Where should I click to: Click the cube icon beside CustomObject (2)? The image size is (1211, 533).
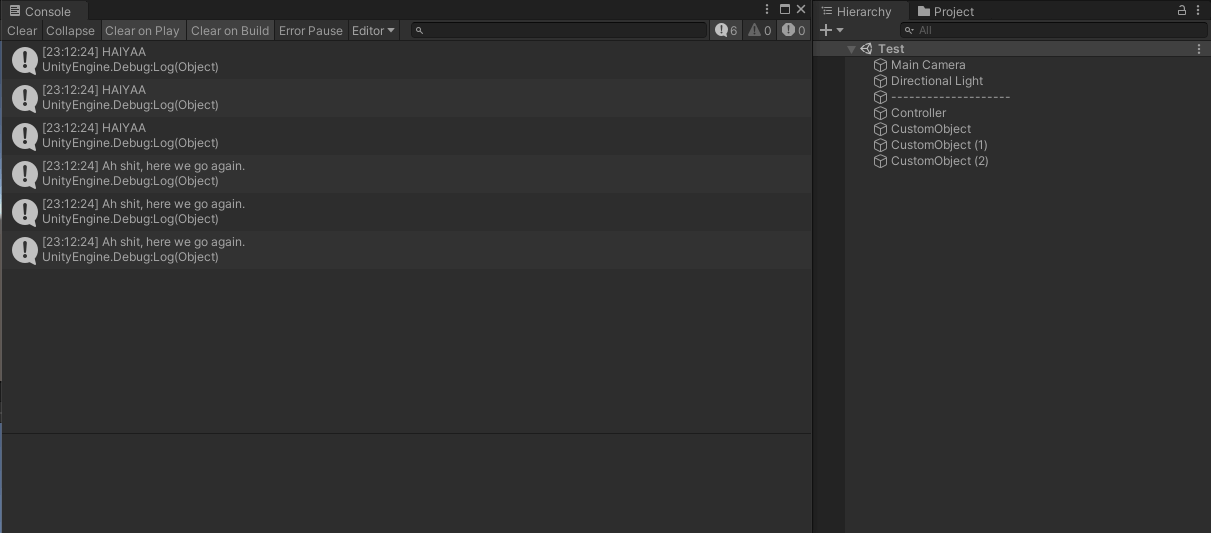[x=881, y=161]
